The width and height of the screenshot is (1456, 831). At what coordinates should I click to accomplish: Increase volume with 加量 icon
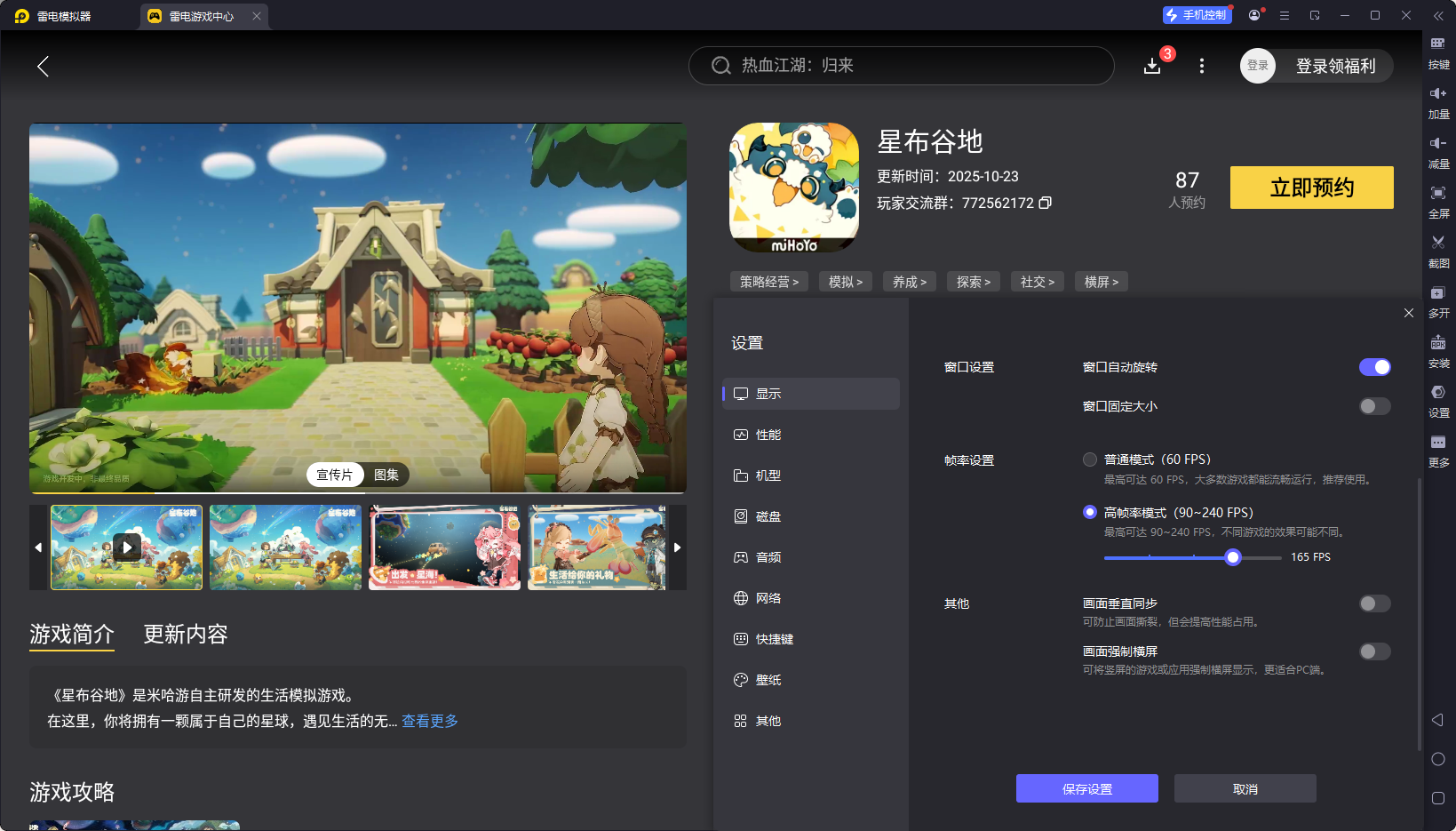1438,102
